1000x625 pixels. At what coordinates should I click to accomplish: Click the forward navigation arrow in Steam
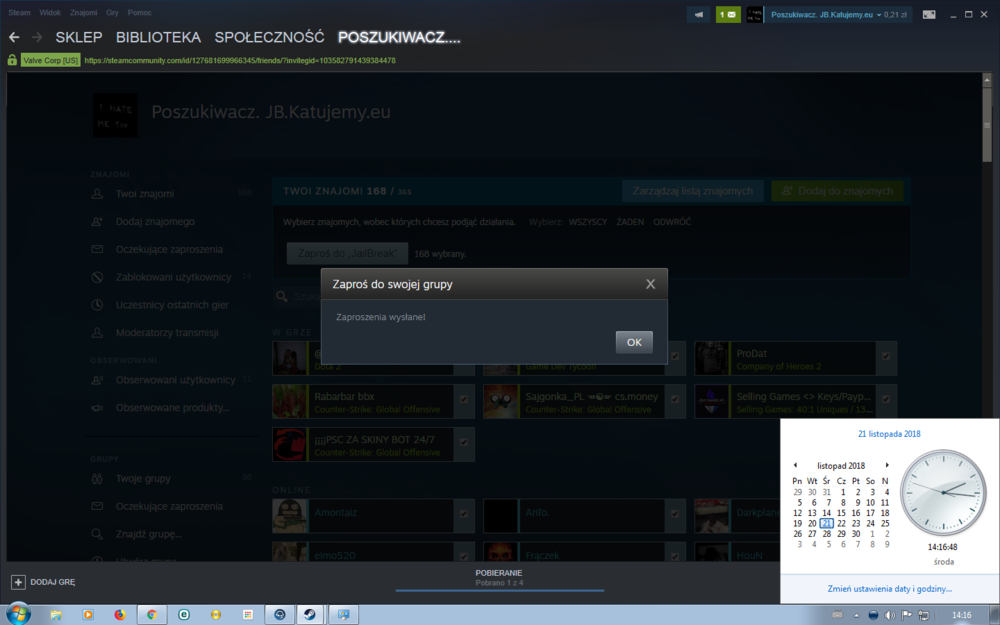coord(37,38)
